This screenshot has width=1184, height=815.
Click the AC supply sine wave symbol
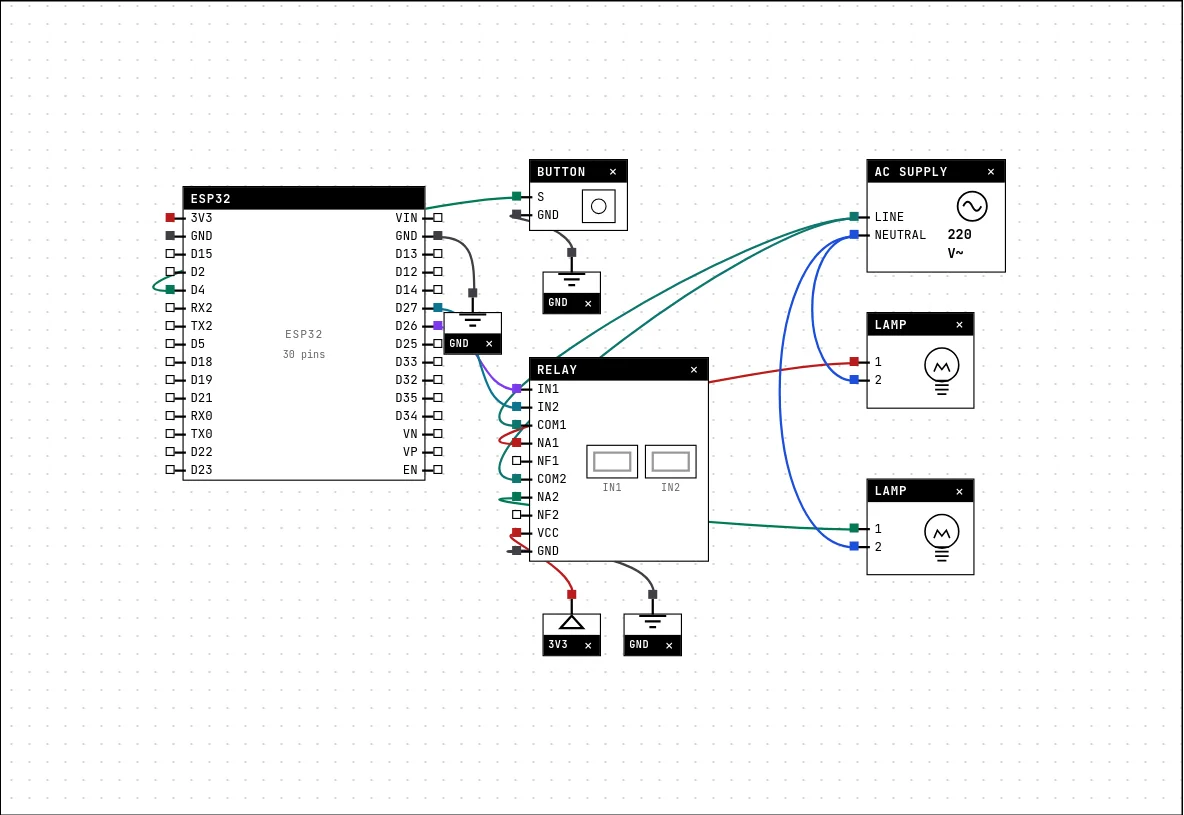[972, 206]
